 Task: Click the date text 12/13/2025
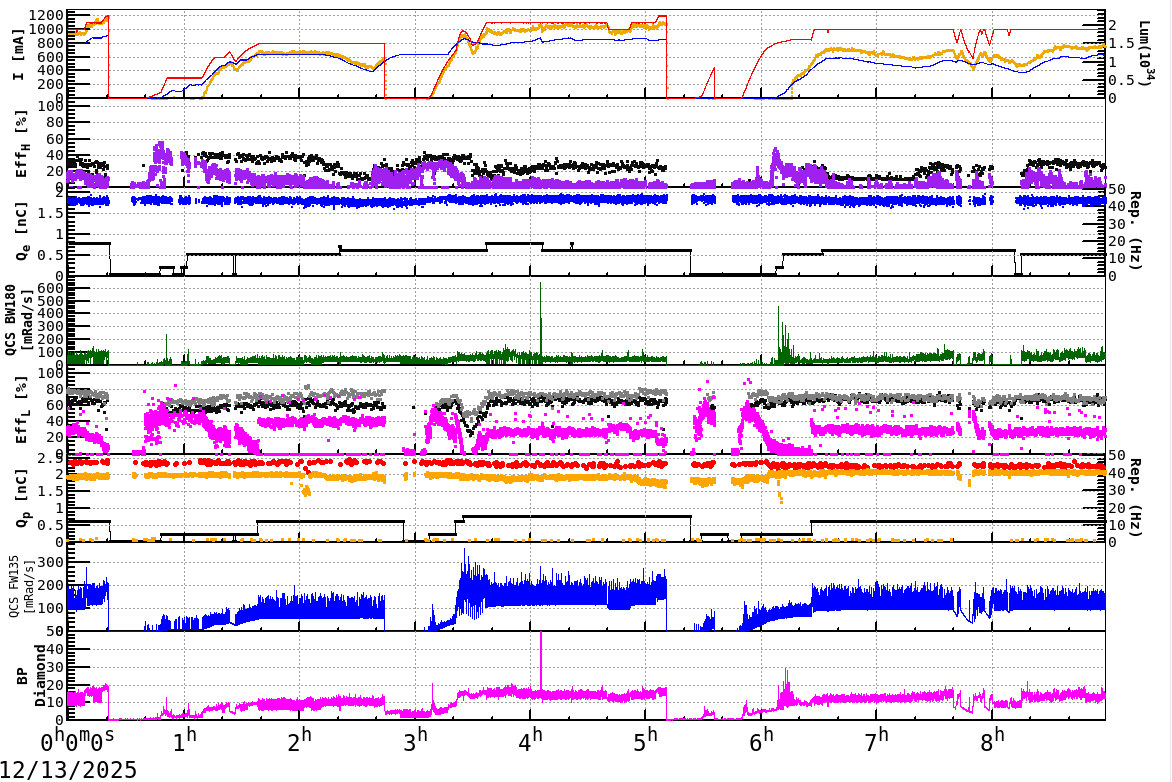pos(68,770)
